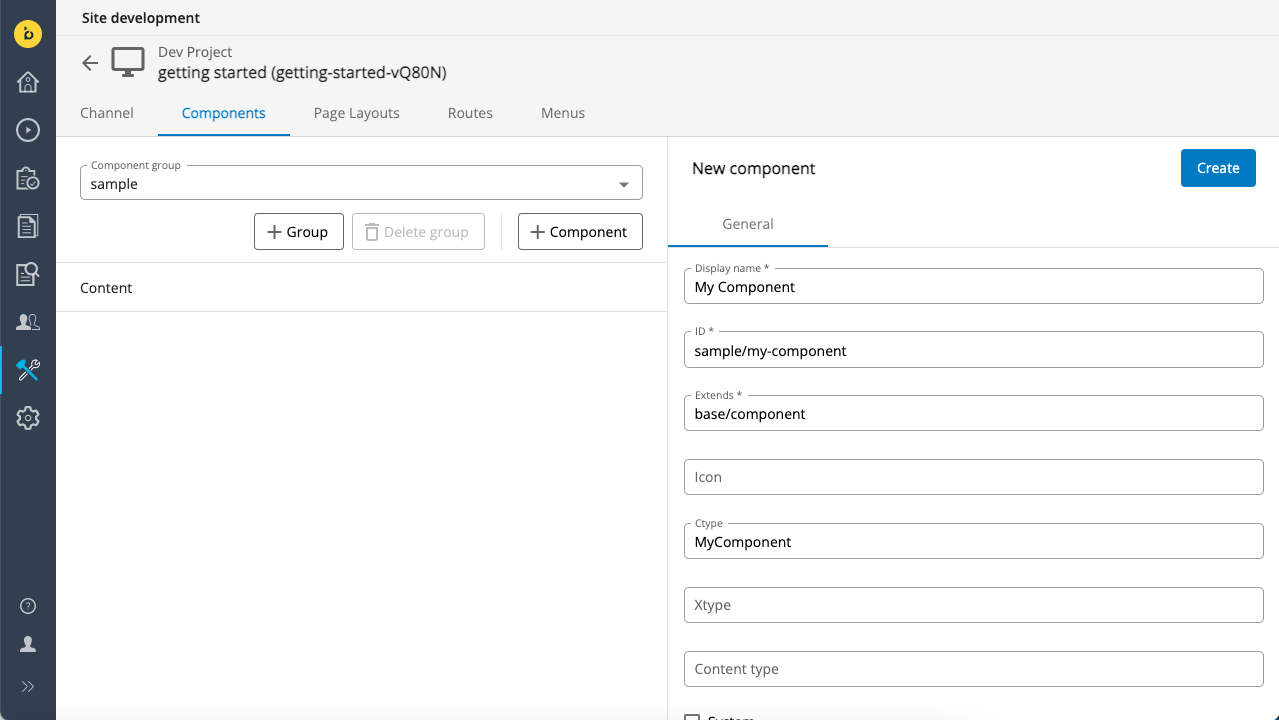Open the help question mark icon

tap(28, 606)
